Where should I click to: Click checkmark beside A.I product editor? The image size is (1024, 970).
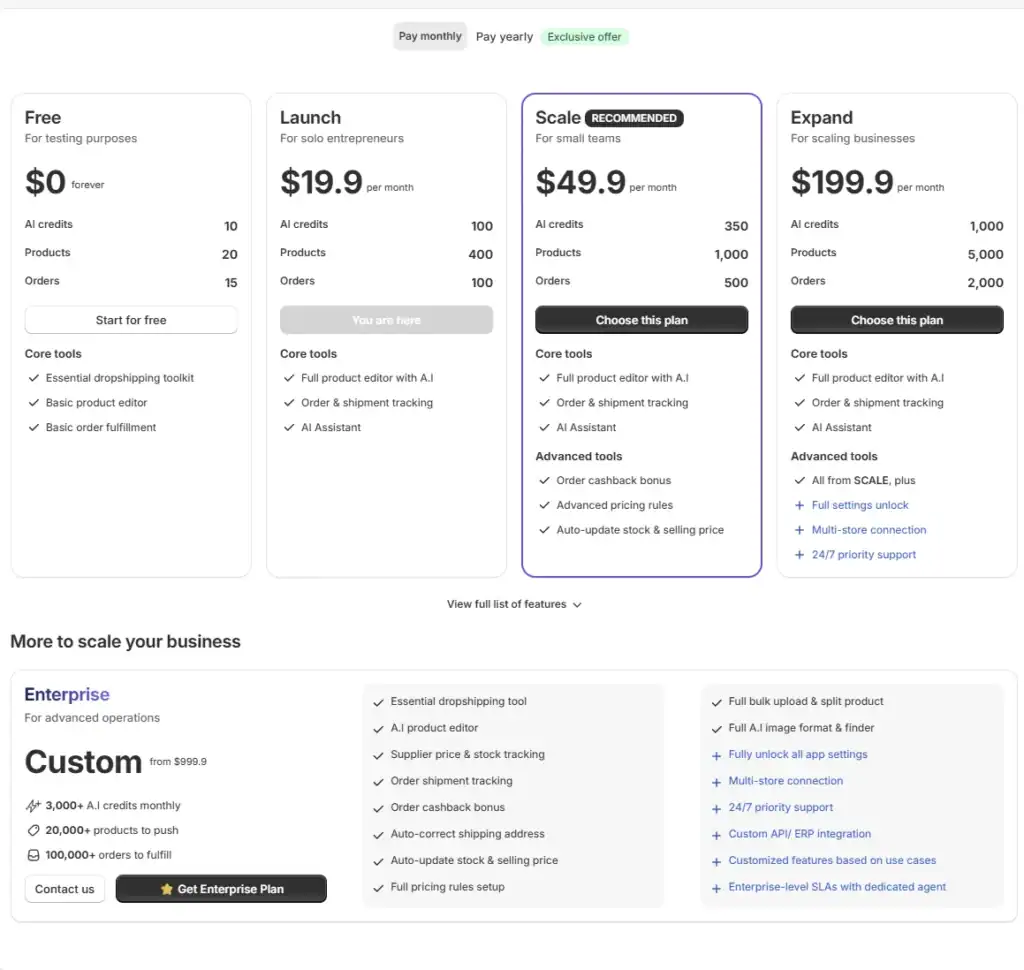pyautogui.click(x=378, y=729)
